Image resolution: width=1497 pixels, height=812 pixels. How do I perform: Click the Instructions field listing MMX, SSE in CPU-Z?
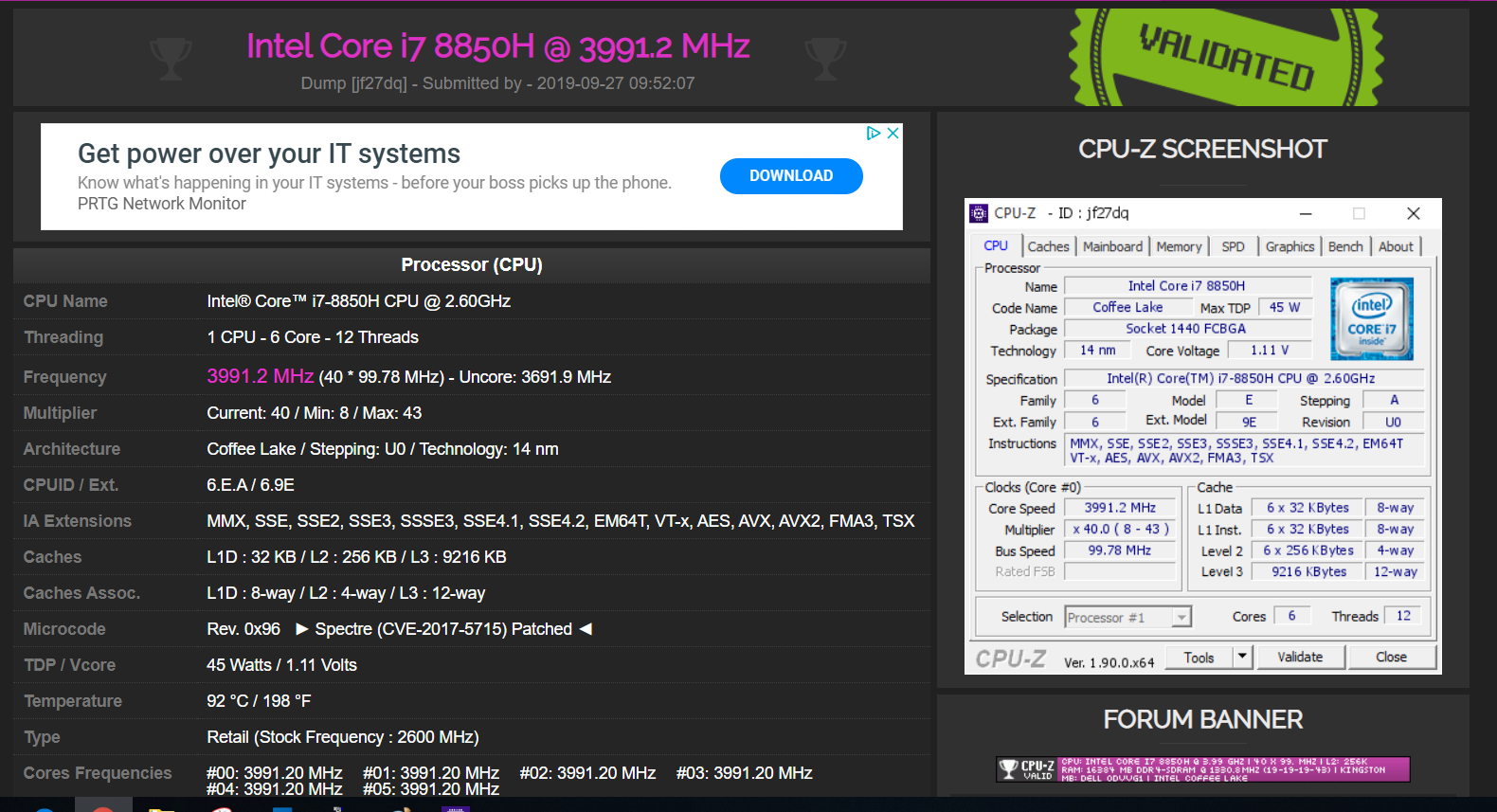pos(1245,451)
